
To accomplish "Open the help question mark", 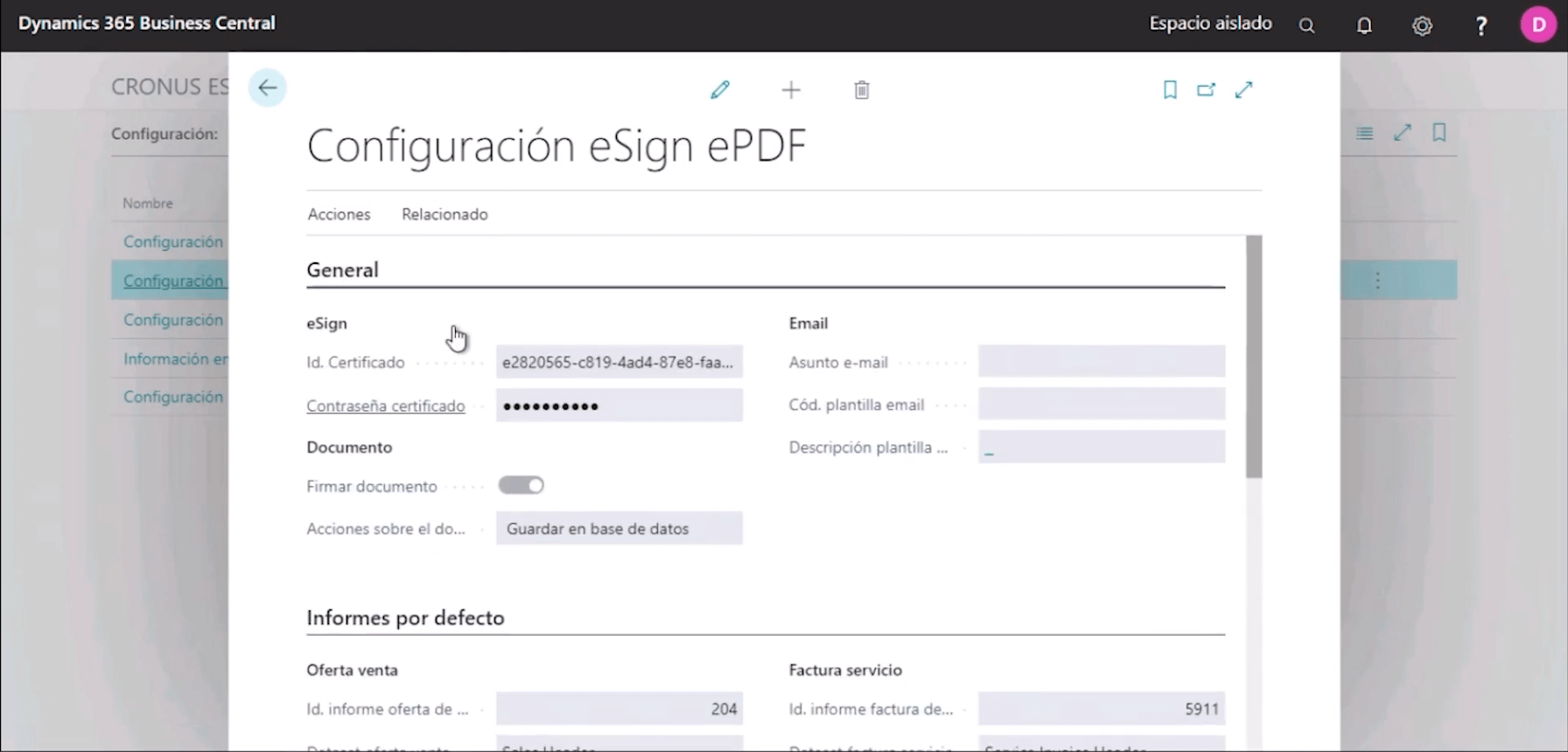I will pyautogui.click(x=1480, y=26).
